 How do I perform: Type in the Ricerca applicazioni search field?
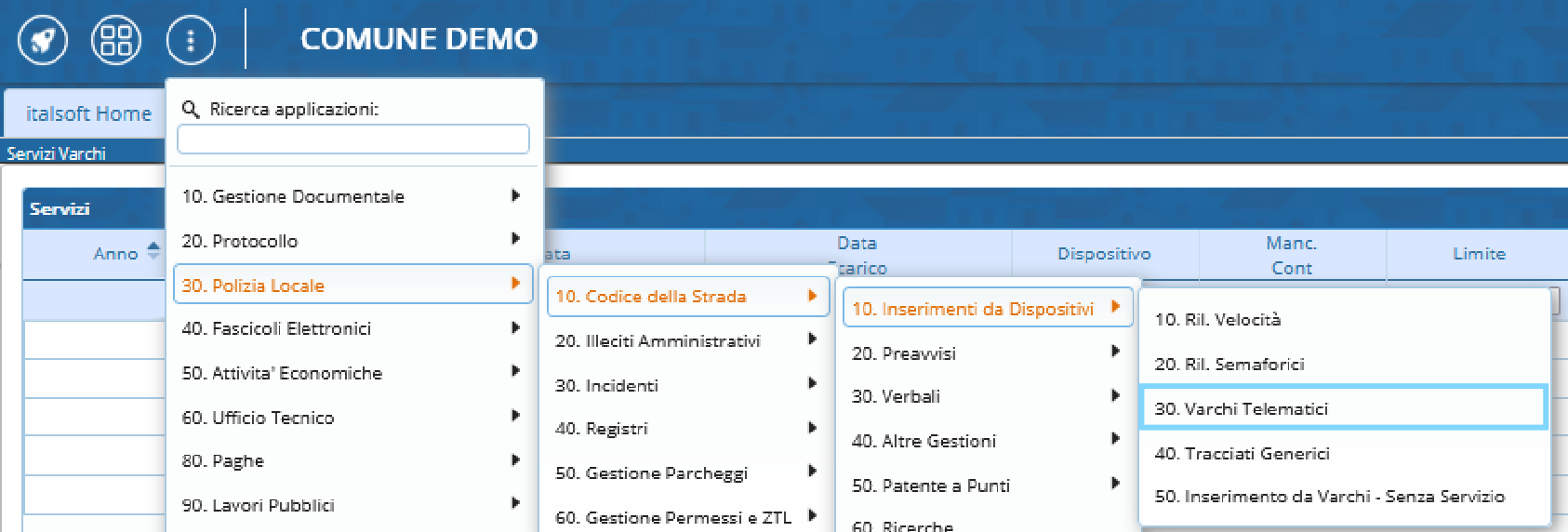[x=353, y=140]
